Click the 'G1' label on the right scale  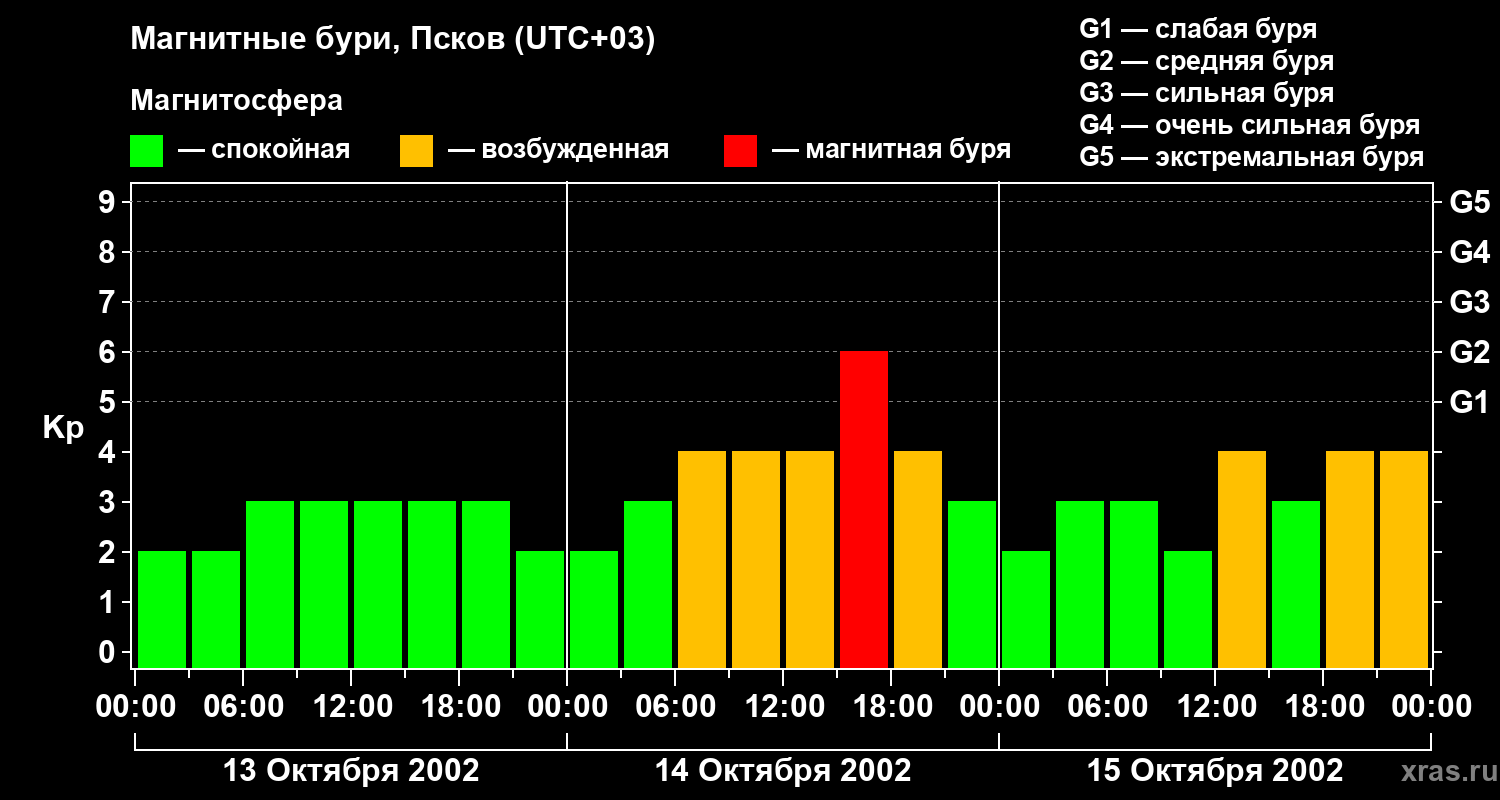coord(1470,402)
